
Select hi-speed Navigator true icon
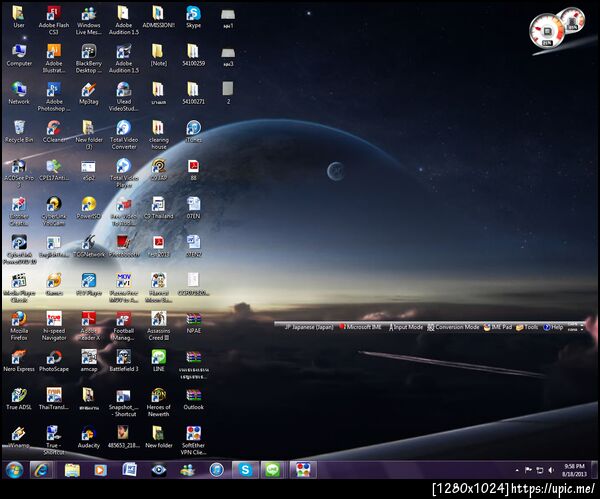(x=54, y=326)
